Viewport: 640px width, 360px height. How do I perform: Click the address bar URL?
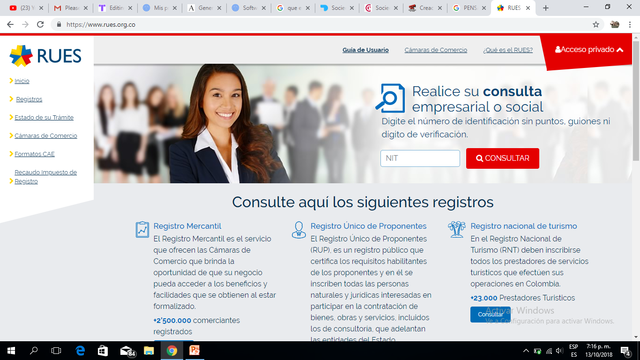(101, 24)
